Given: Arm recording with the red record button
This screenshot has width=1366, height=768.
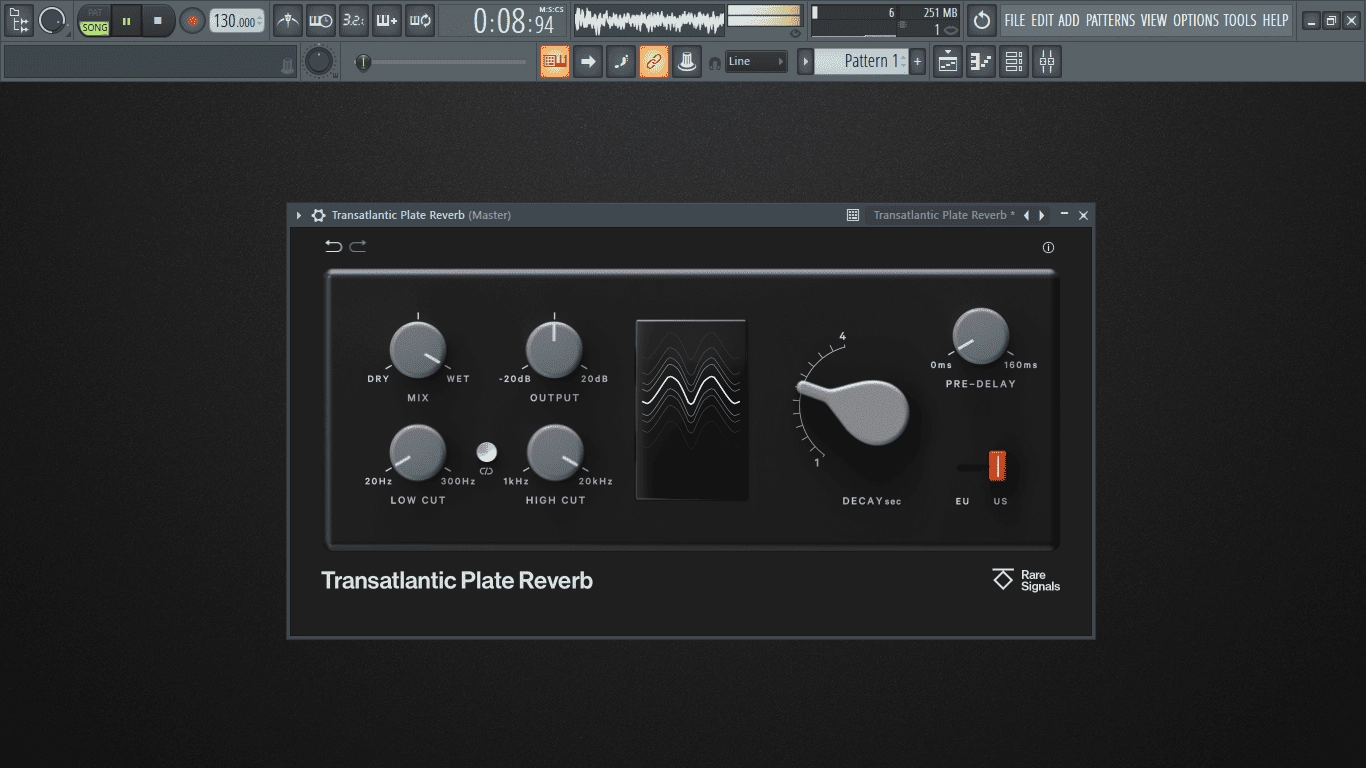Looking at the screenshot, I should pos(192,21).
